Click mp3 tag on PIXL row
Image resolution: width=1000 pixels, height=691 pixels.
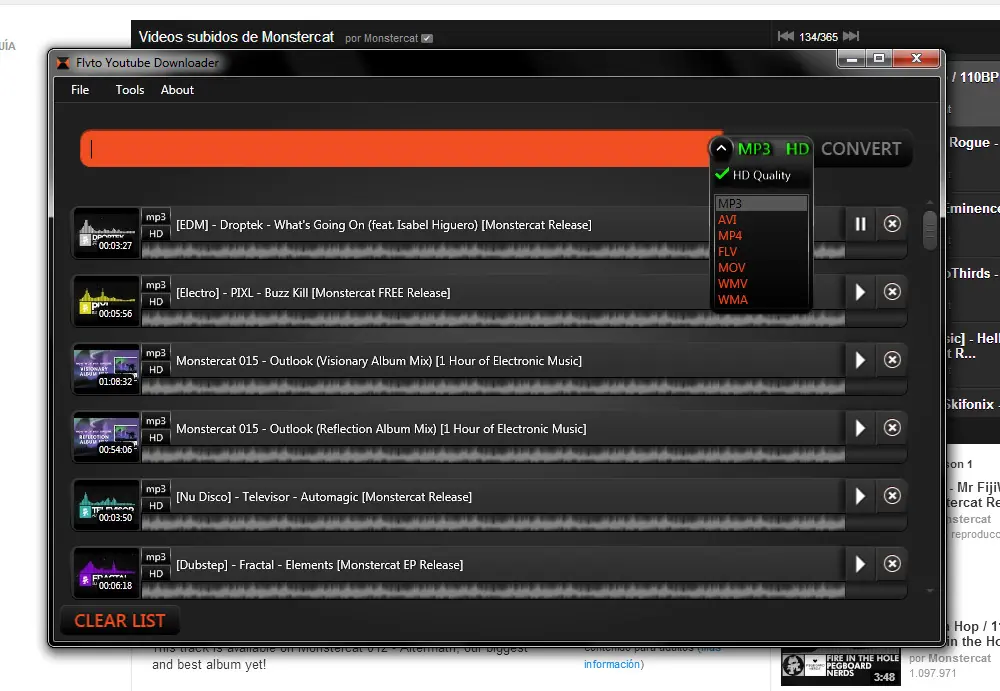click(x=156, y=285)
